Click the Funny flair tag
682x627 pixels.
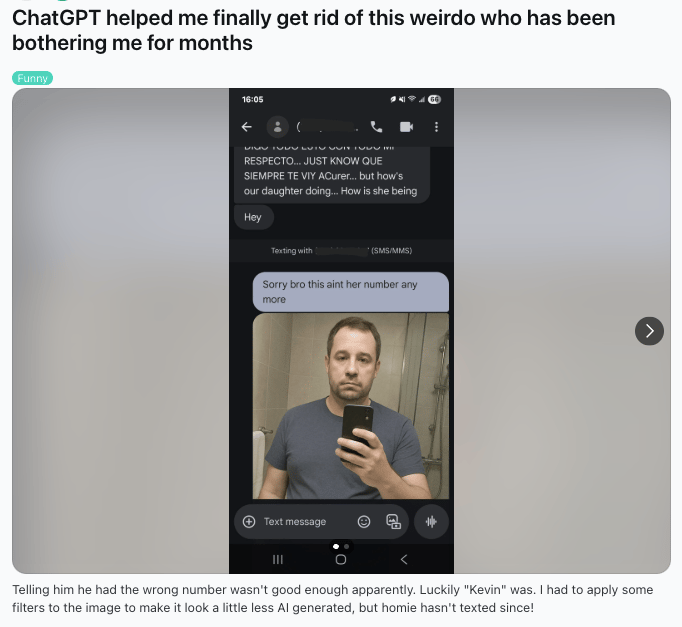(x=33, y=78)
